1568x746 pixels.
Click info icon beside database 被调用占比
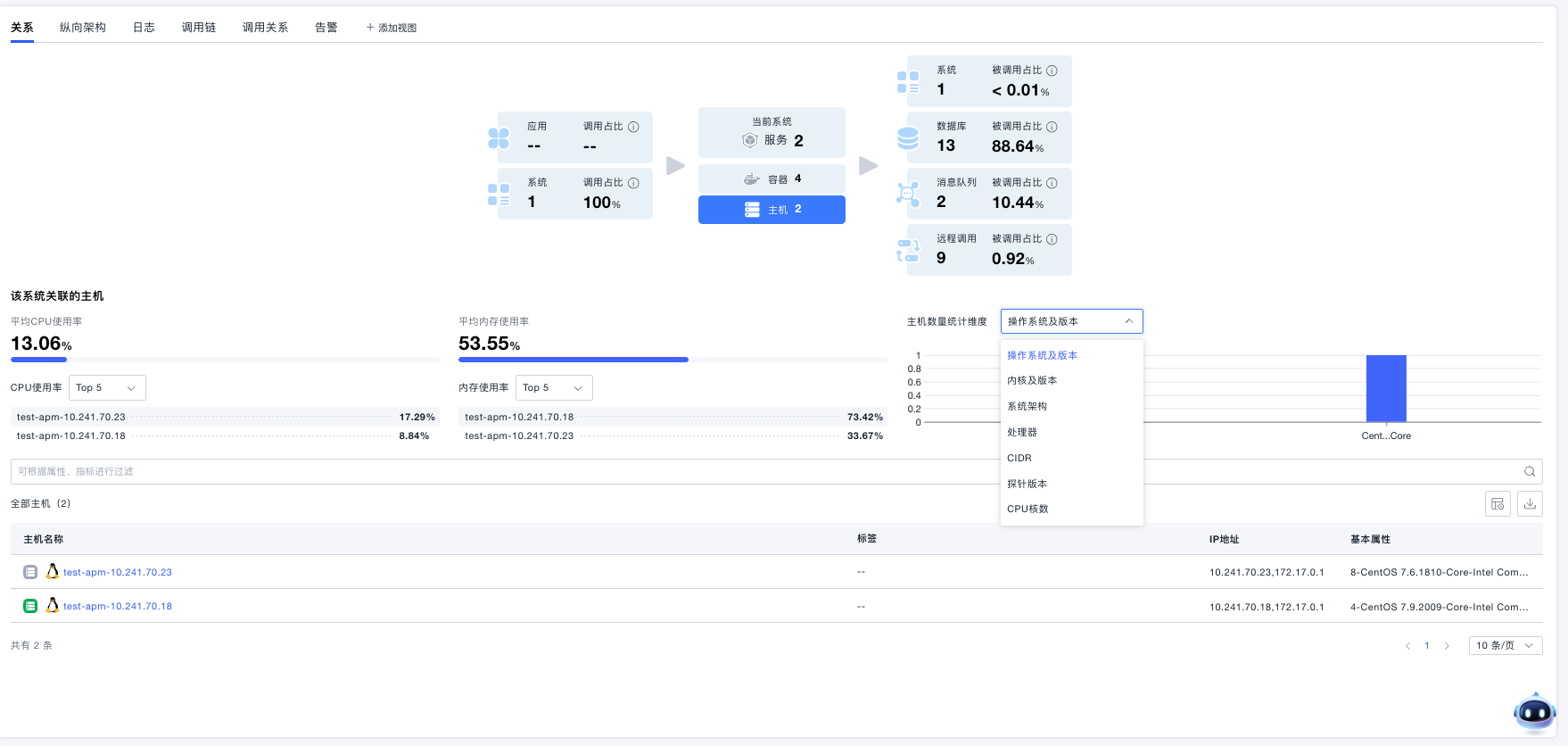click(x=1052, y=127)
